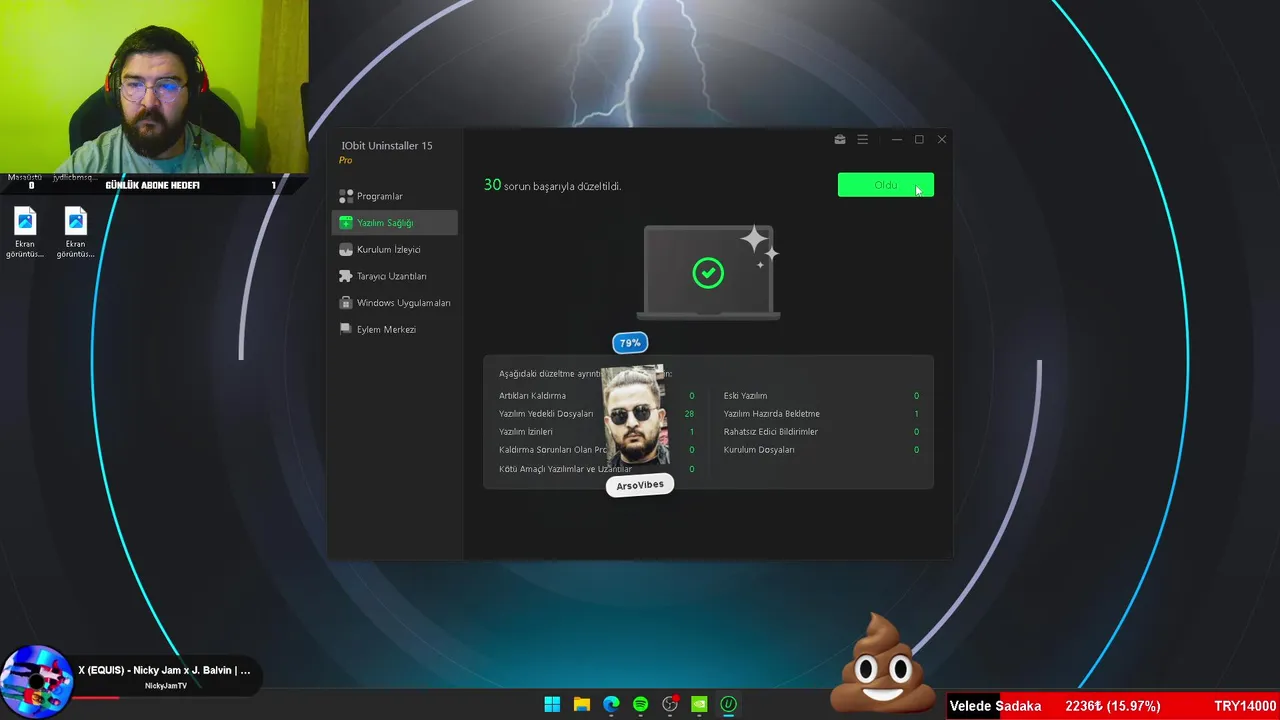The image size is (1280, 720).
Task: Click the song album art thumbnail
Action: click(x=37, y=682)
